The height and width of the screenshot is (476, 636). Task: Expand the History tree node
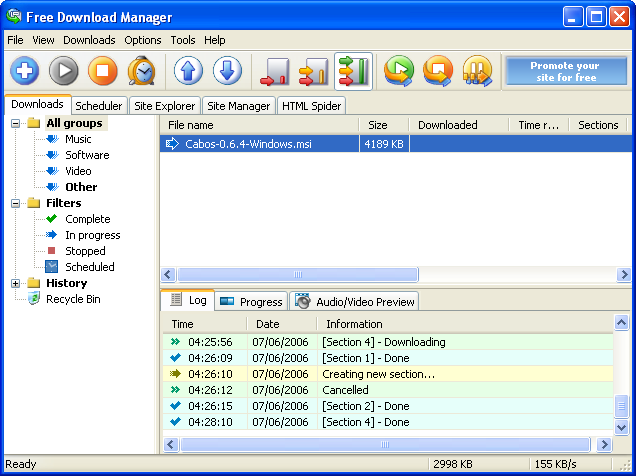(x=16, y=283)
